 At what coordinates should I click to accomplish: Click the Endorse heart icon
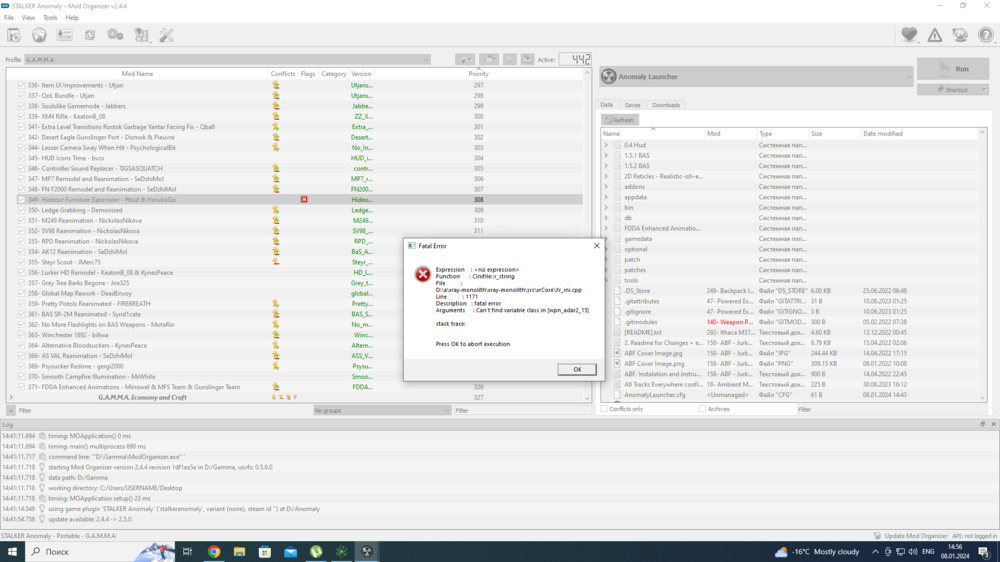click(909, 35)
